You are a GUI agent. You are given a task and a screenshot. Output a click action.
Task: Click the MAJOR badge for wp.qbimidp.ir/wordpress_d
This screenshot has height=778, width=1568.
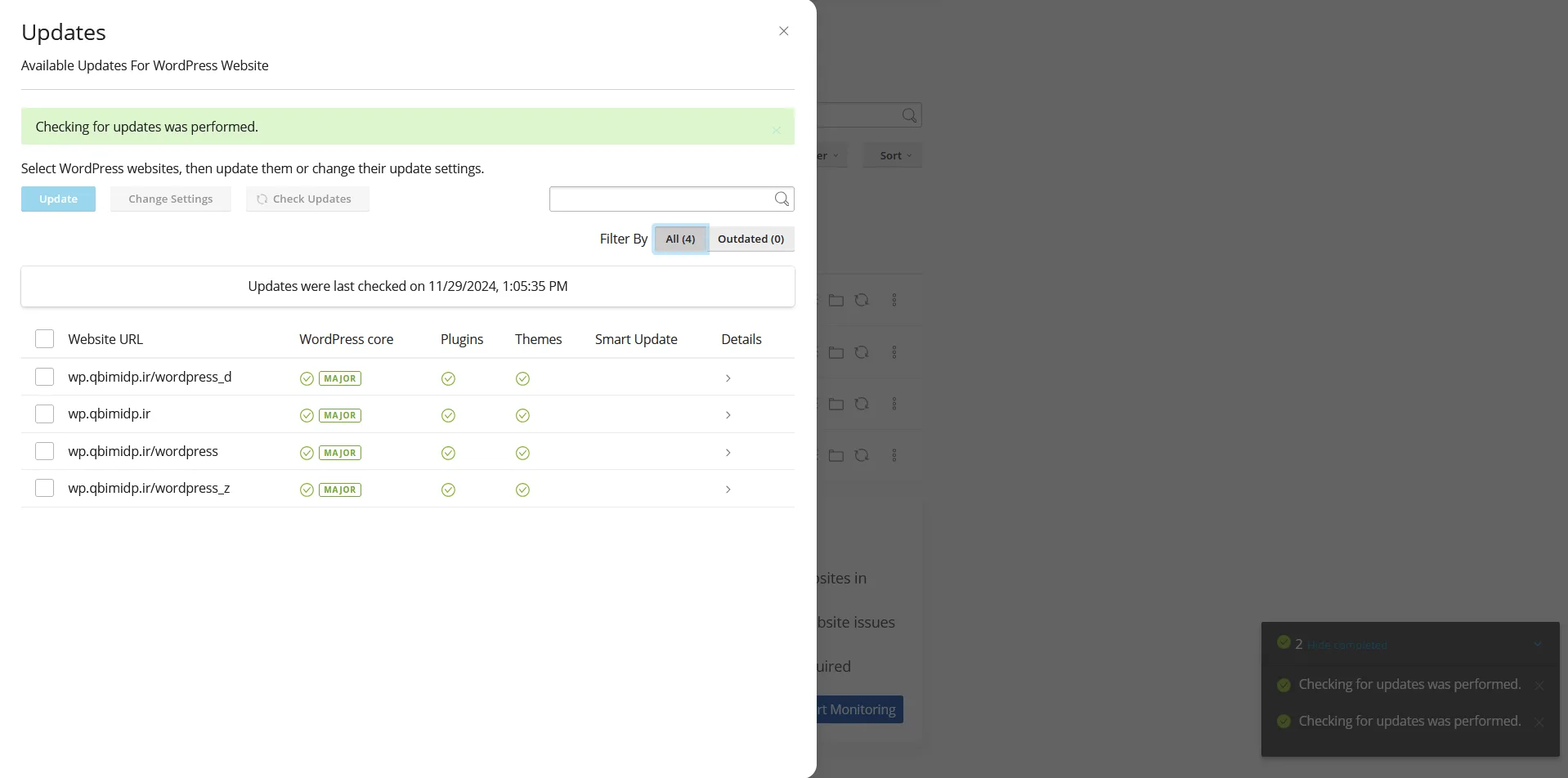(x=340, y=378)
